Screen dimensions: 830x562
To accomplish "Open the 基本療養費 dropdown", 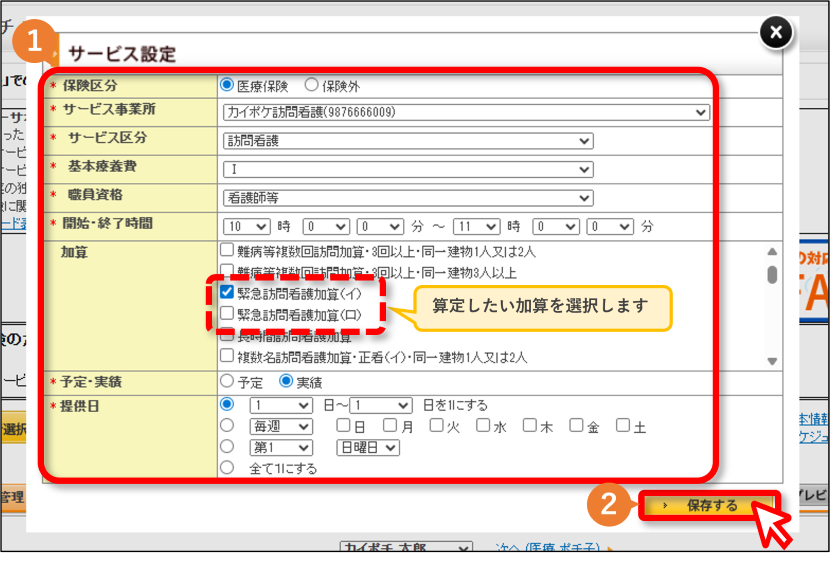I will (x=408, y=169).
